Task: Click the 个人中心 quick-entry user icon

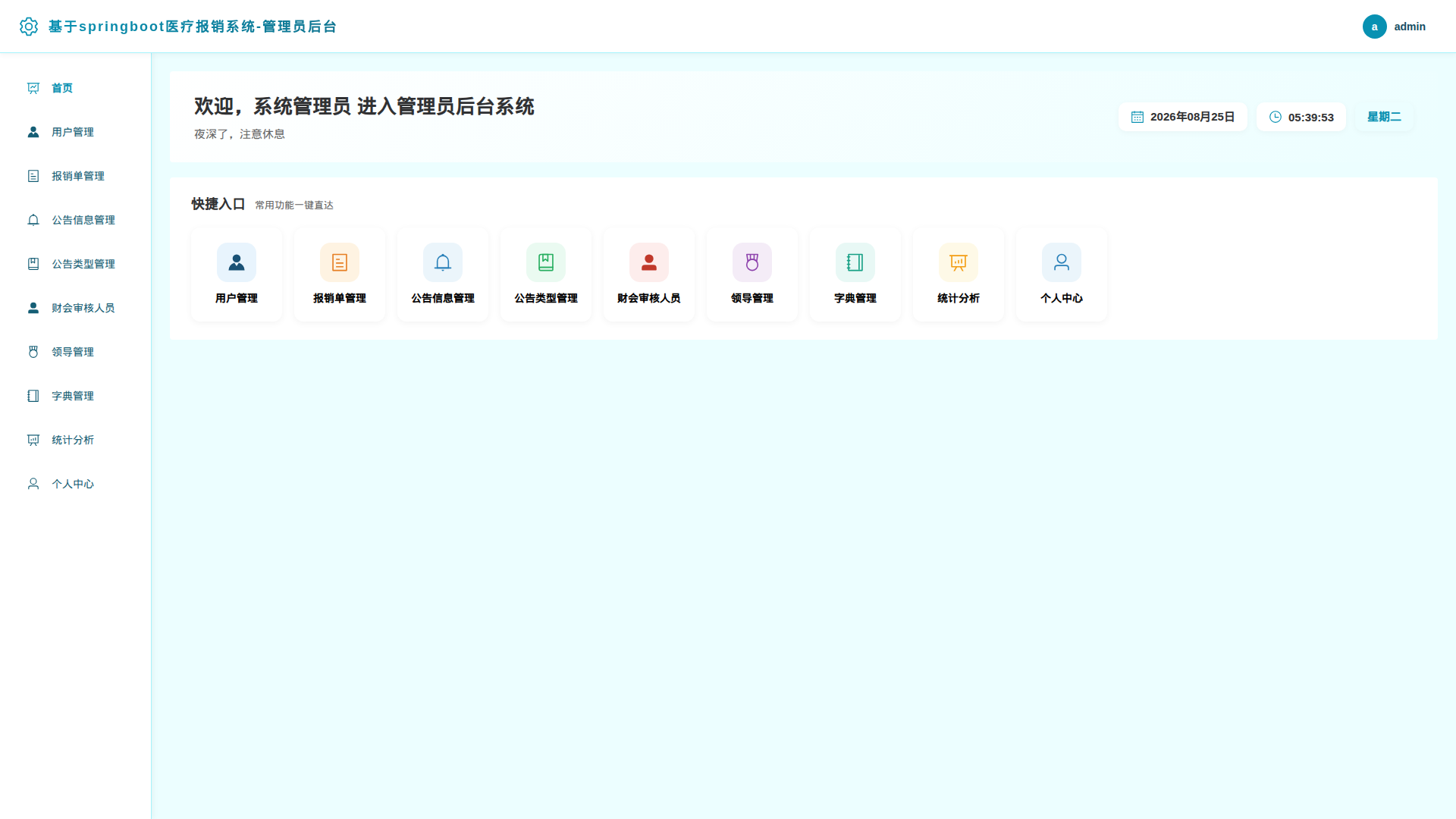Action: click(1062, 262)
